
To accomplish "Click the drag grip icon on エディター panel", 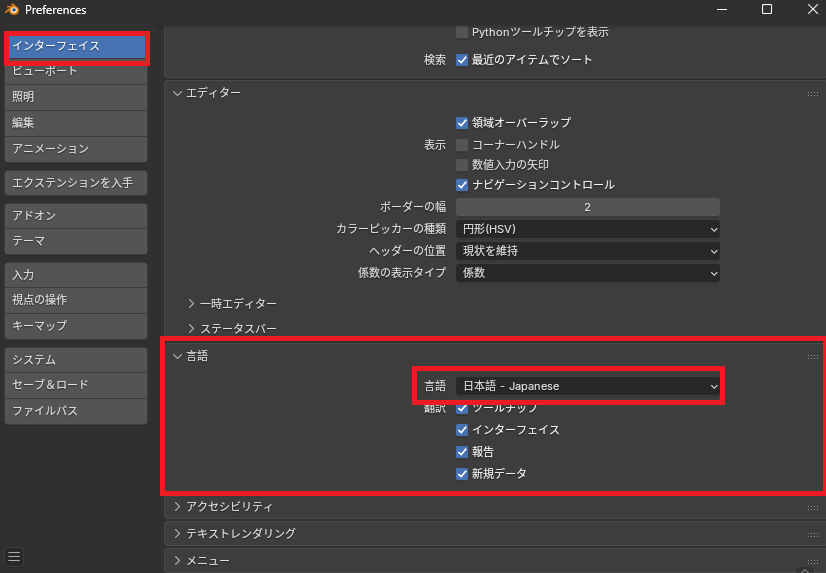I will 812,93.
